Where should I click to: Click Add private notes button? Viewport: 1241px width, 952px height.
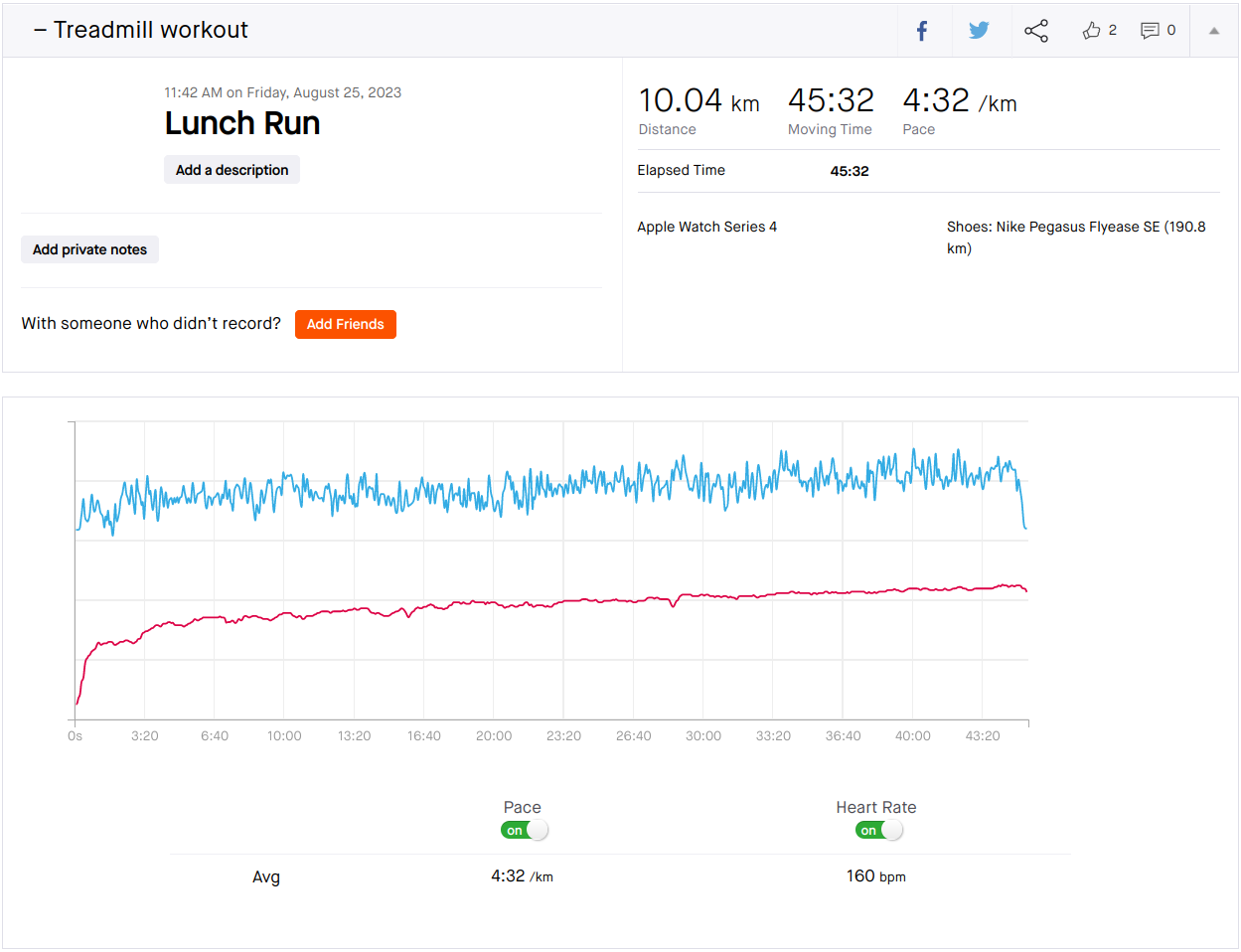pyautogui.click(x=89, y=249)
